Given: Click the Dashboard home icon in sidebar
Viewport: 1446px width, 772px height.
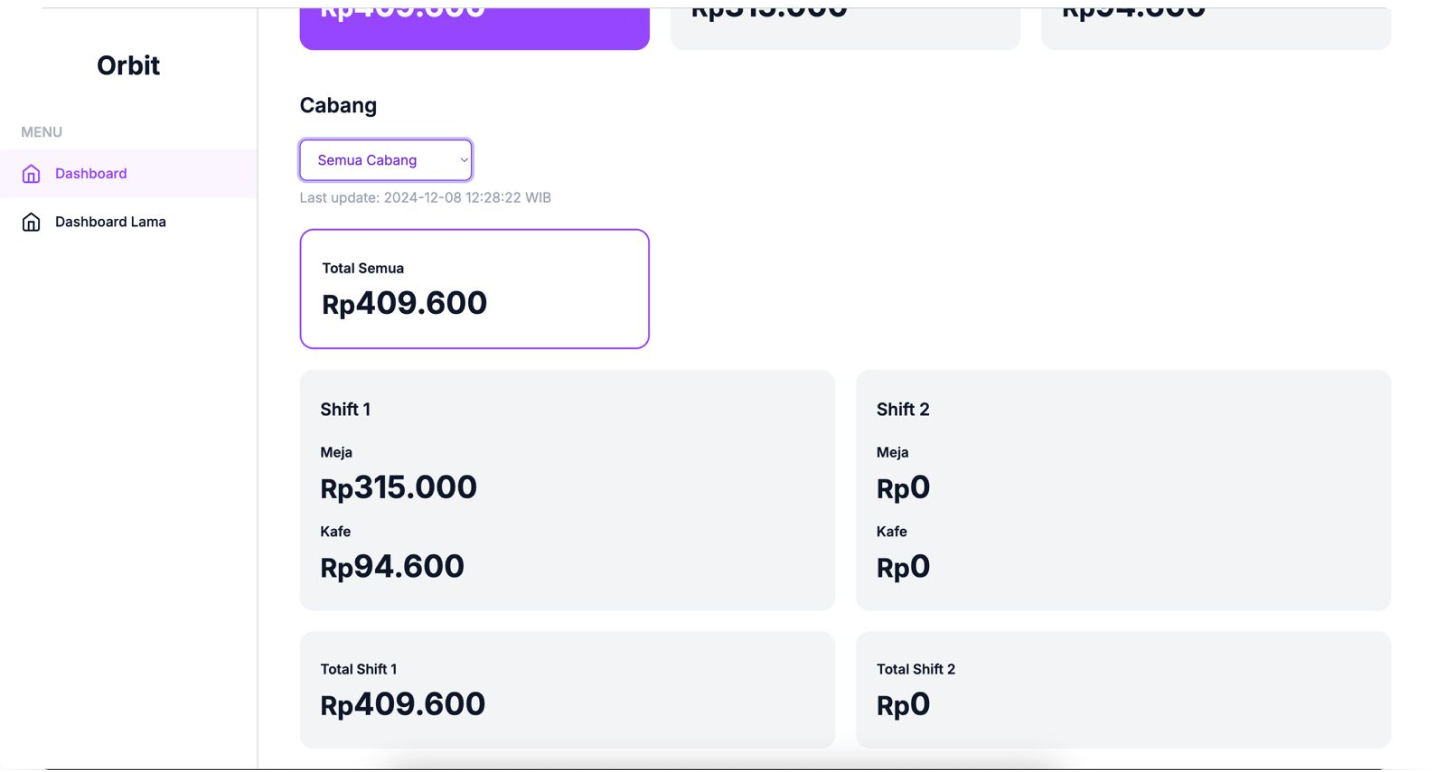Looking at the screenshot, I should 31,173.
